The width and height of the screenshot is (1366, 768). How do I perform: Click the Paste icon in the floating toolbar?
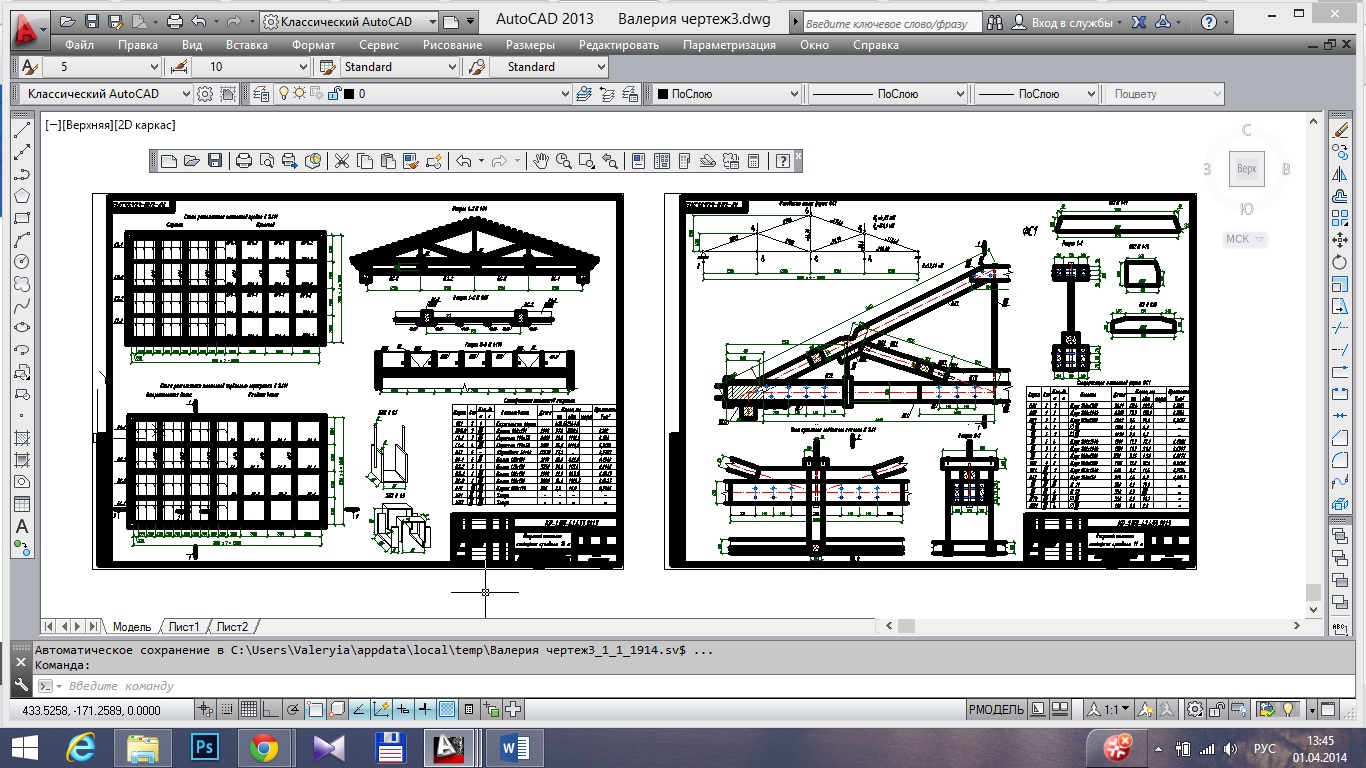tap(387, 161)
